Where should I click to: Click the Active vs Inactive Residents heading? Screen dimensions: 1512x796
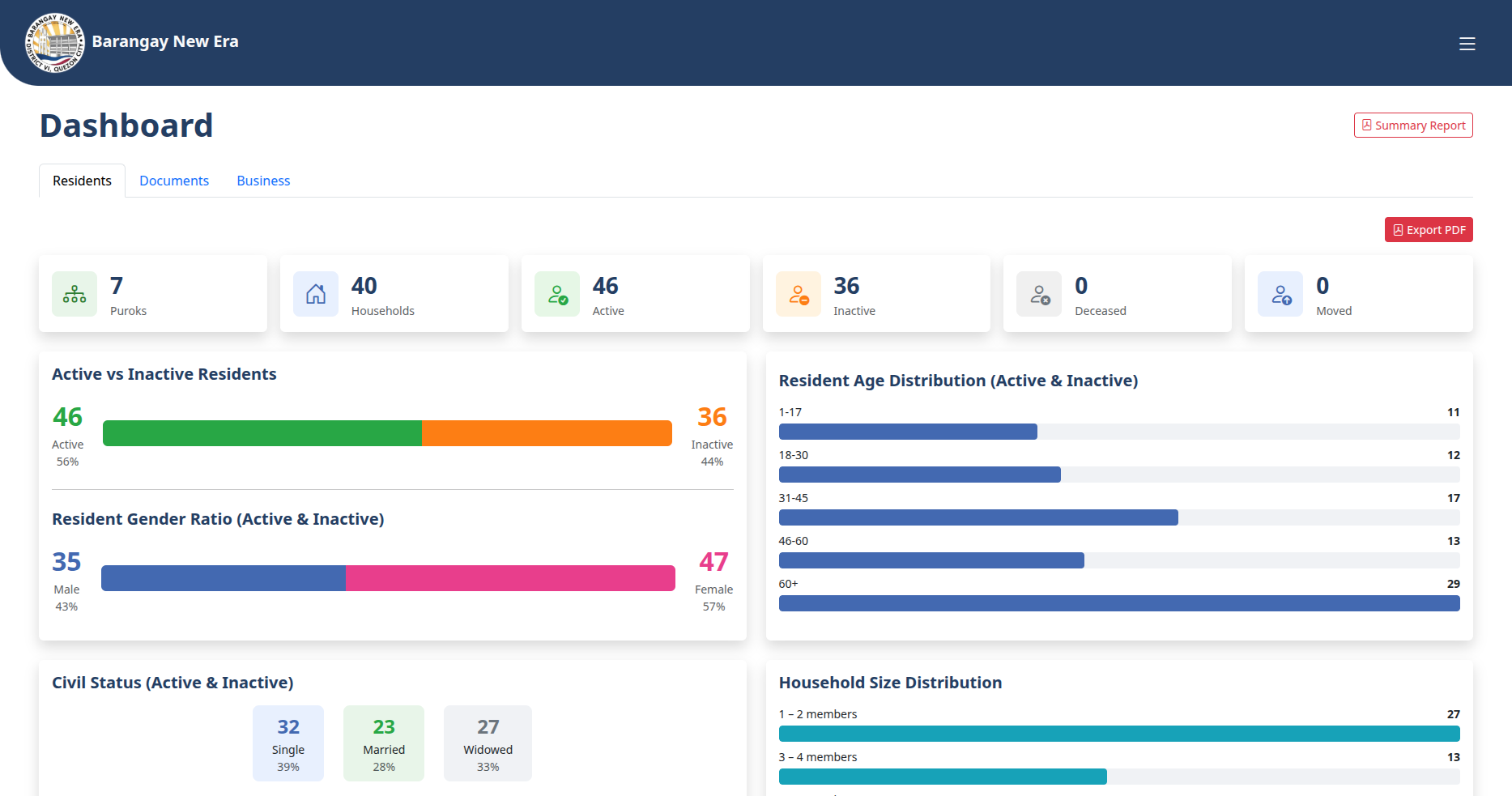pyautogui.click(x=164, y=374)
